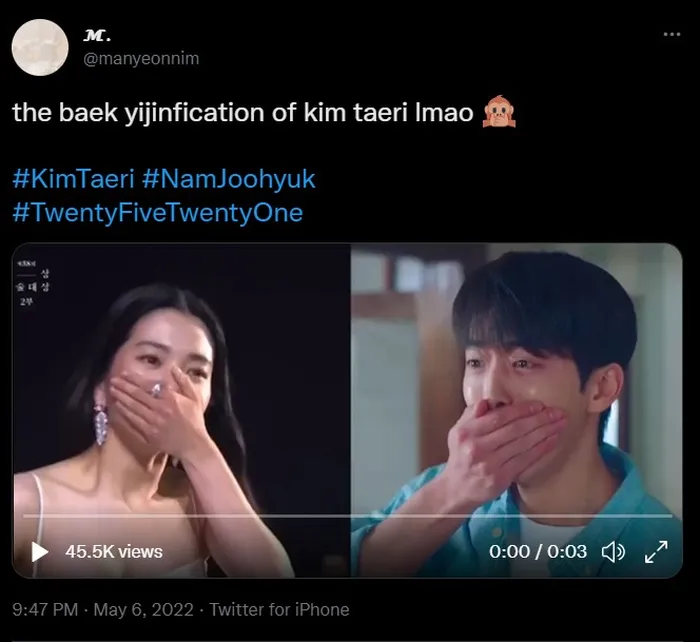Click the "Twitter for iPhone" source link

[x=280, y=609]
